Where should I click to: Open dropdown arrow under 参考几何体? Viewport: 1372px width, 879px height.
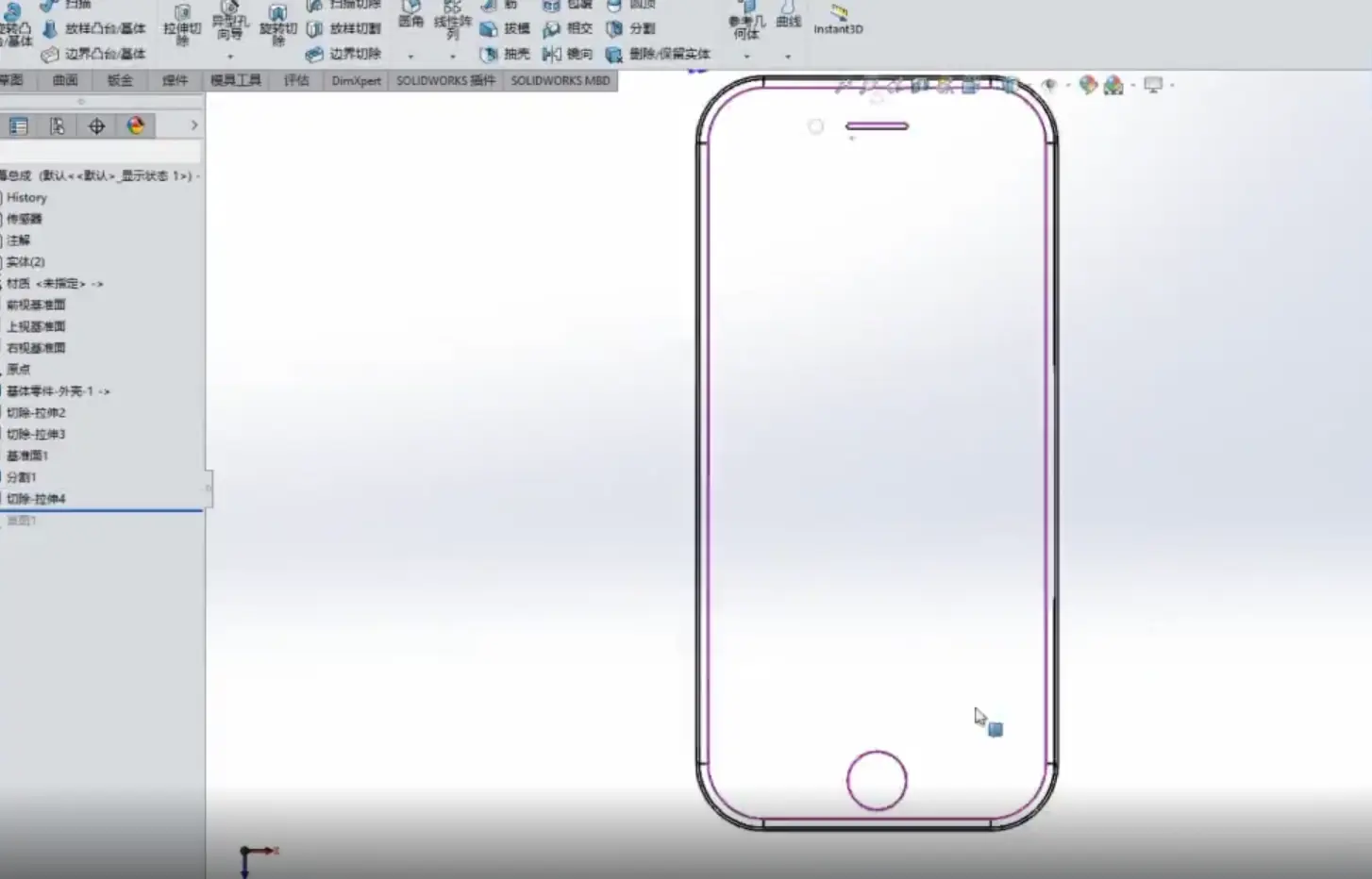pyautogui.click(x=746, y=57)
